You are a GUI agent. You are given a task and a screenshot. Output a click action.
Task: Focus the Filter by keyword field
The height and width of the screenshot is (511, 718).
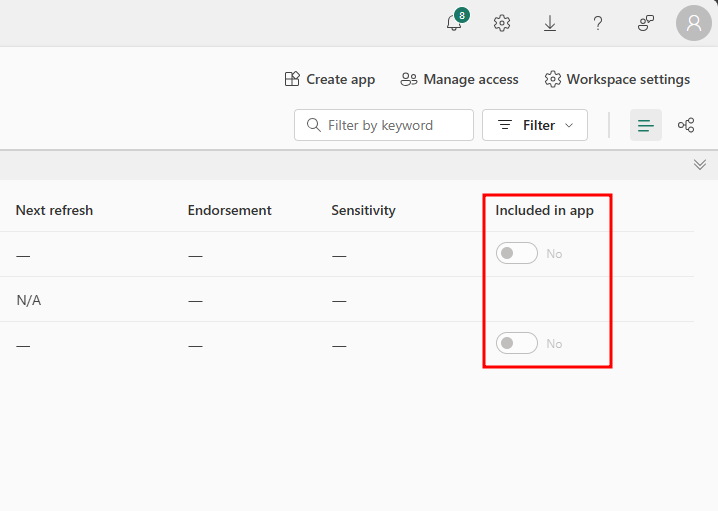384,125
